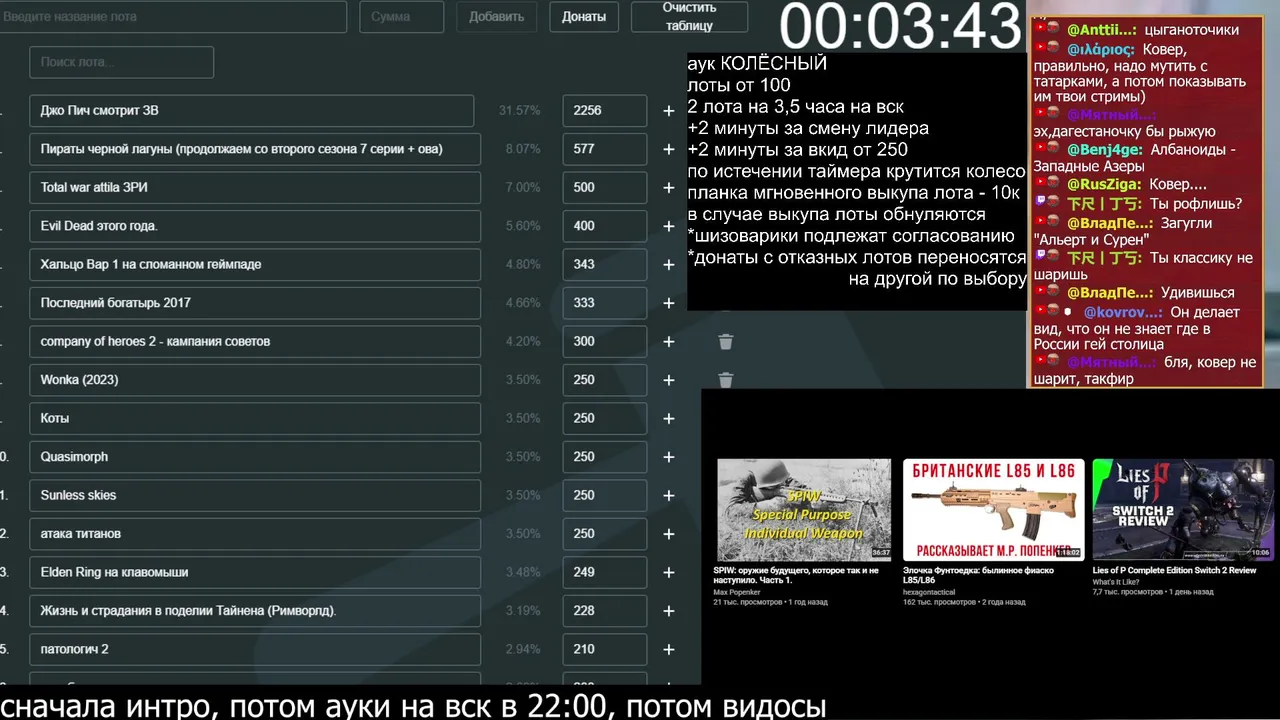Add amount to Evil Dead этого года
Screen dimensions: 1280x720
tap(669, 226)
